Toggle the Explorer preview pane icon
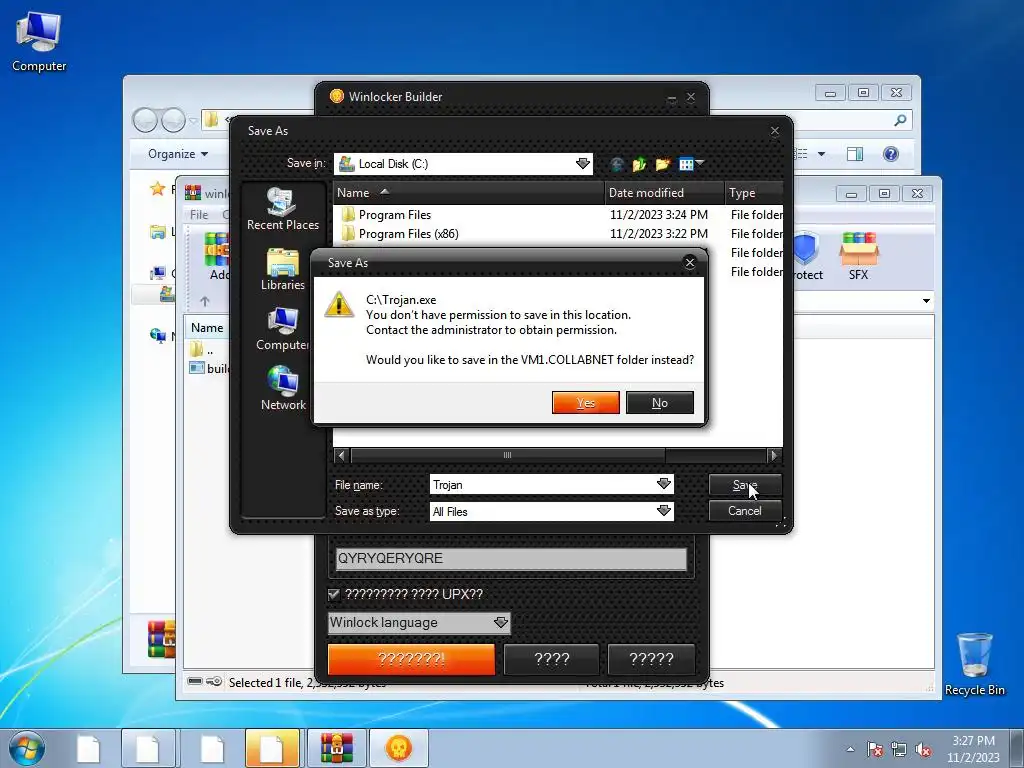The image size is (1024, 768). pos(854,154)
